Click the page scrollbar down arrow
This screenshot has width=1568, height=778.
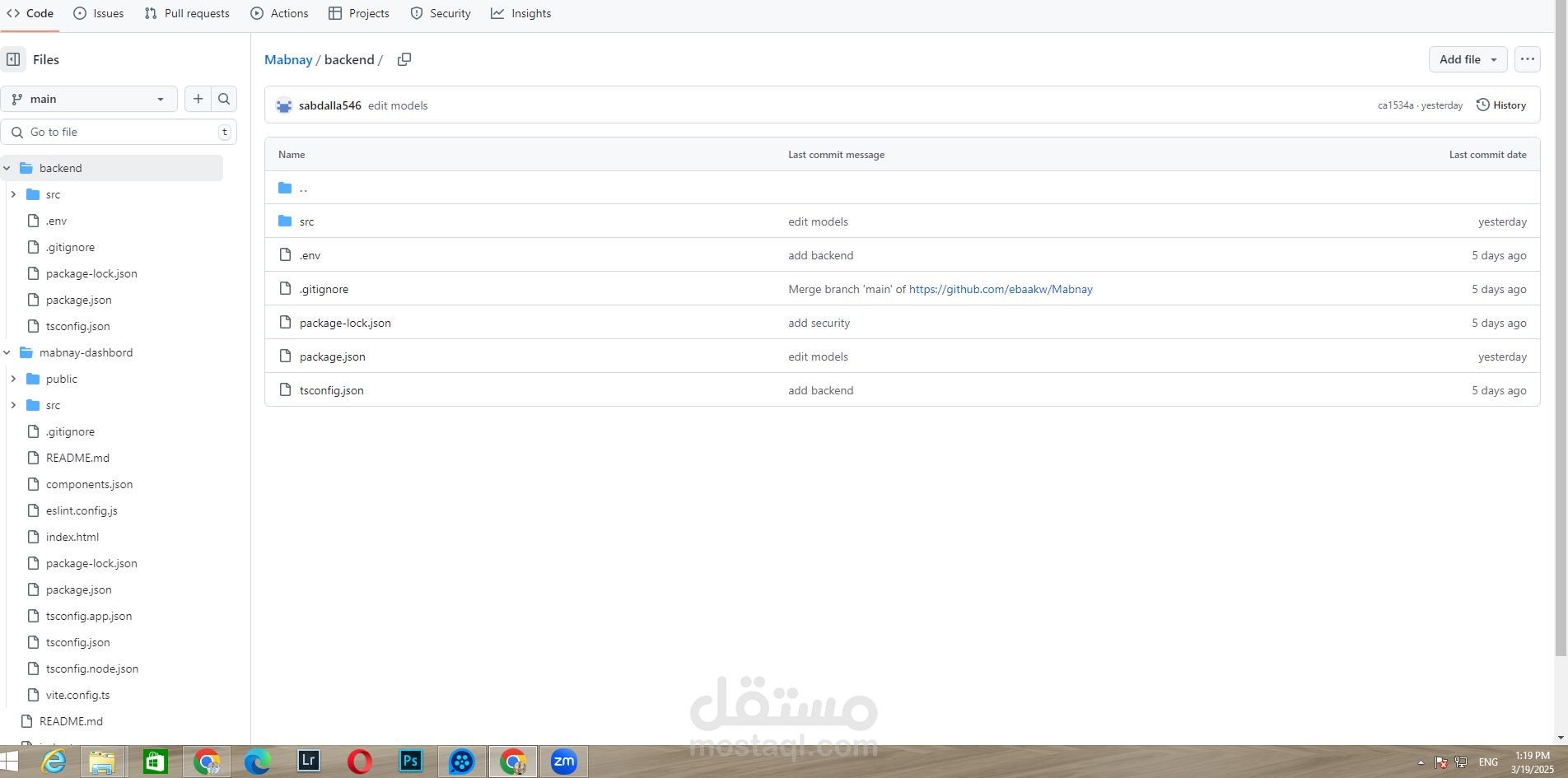coord(1561,738)
